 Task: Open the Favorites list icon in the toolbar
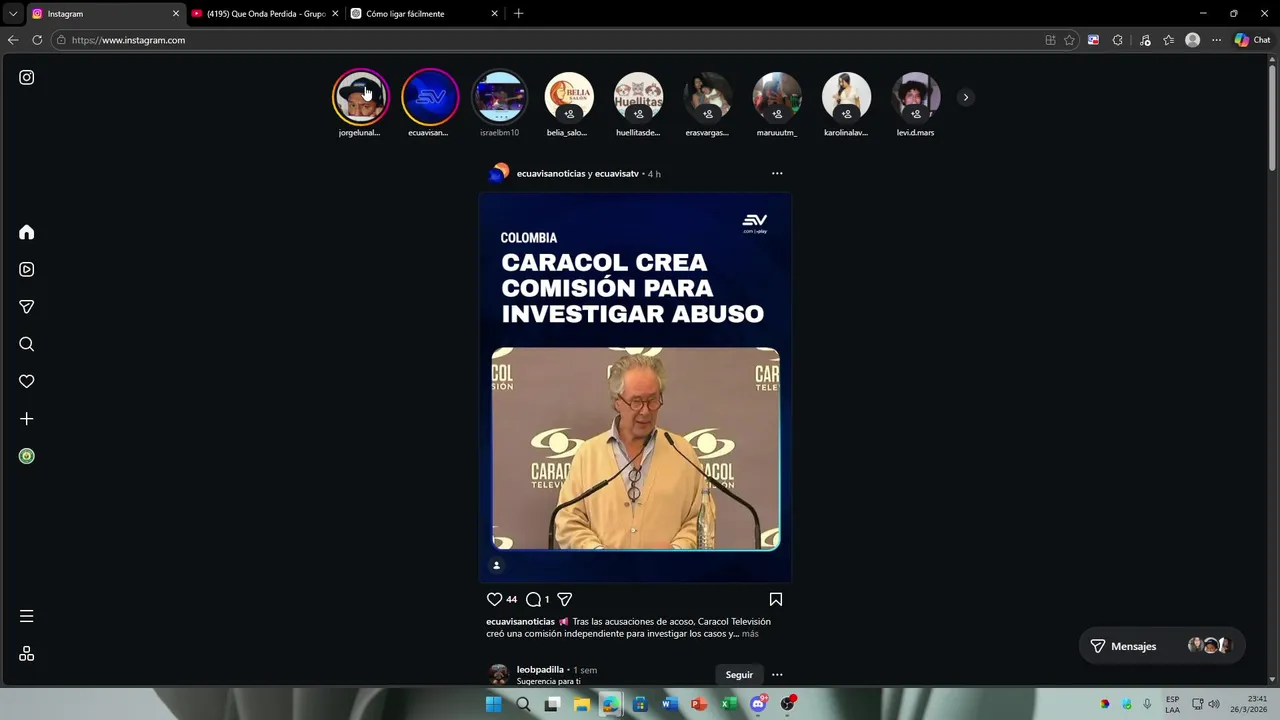point(1168,40)
